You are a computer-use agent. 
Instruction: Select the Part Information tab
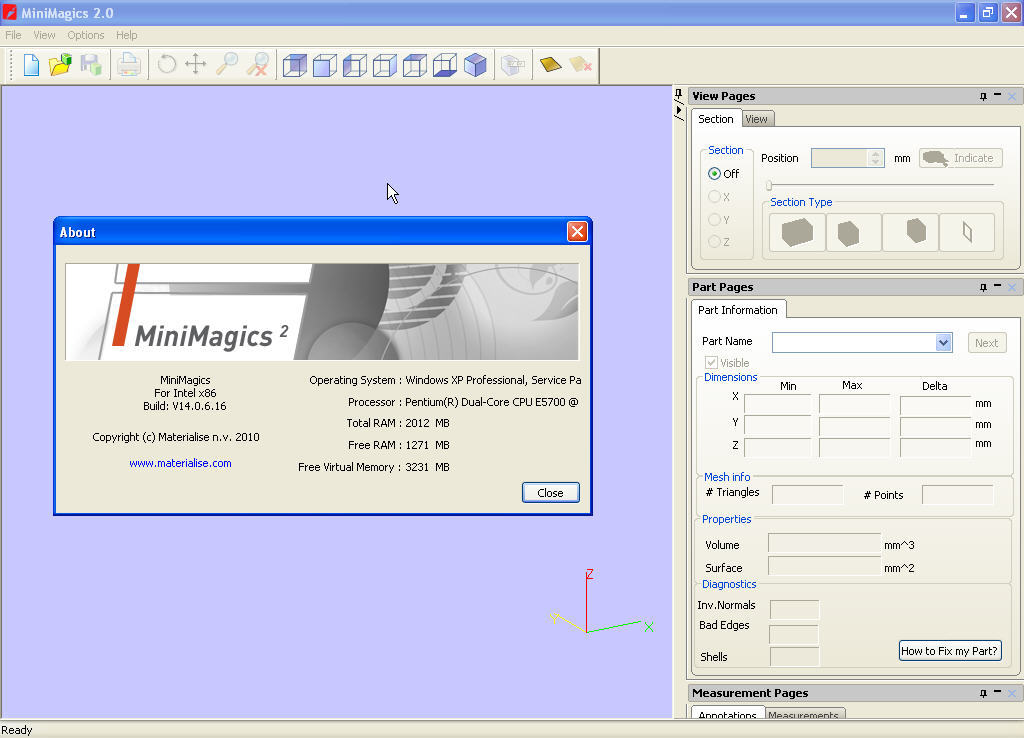pos(737,310)
